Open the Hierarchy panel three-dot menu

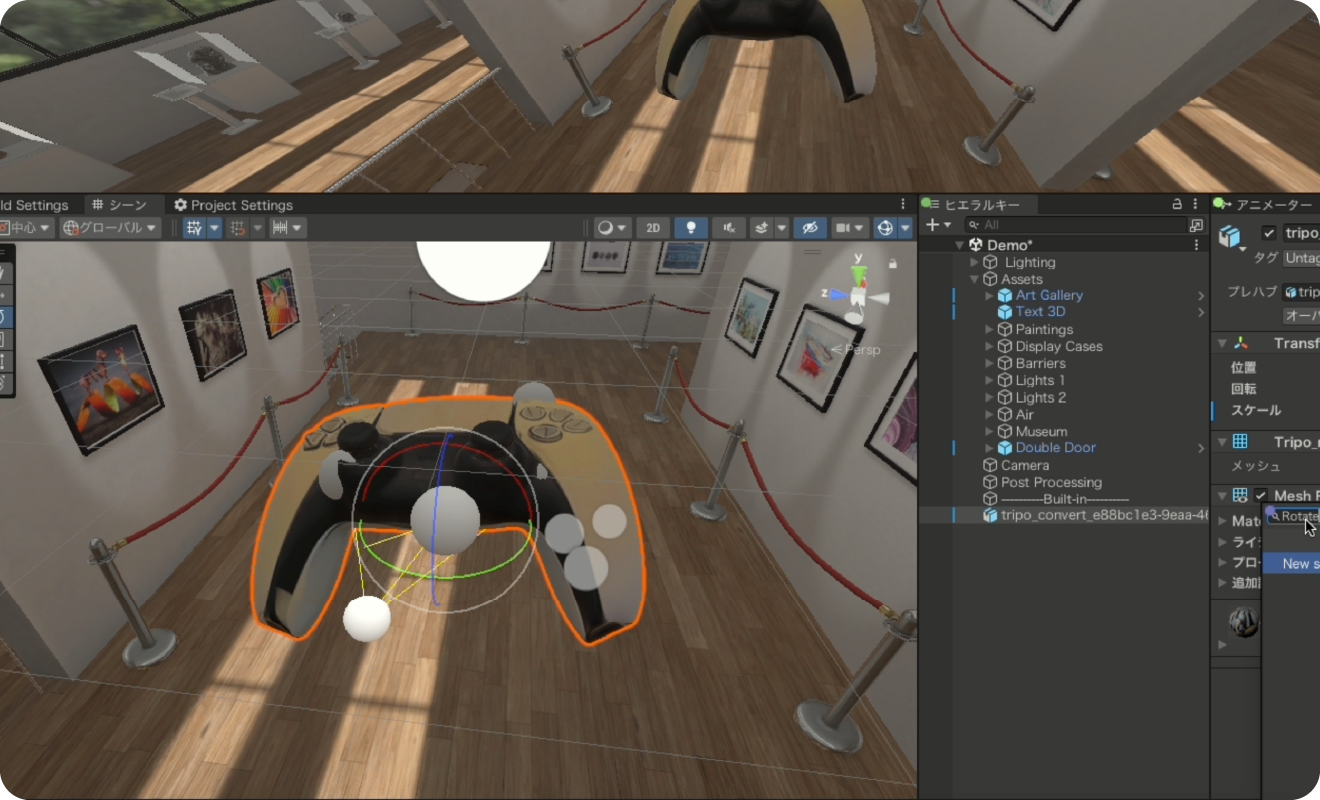coord(1197,204)
